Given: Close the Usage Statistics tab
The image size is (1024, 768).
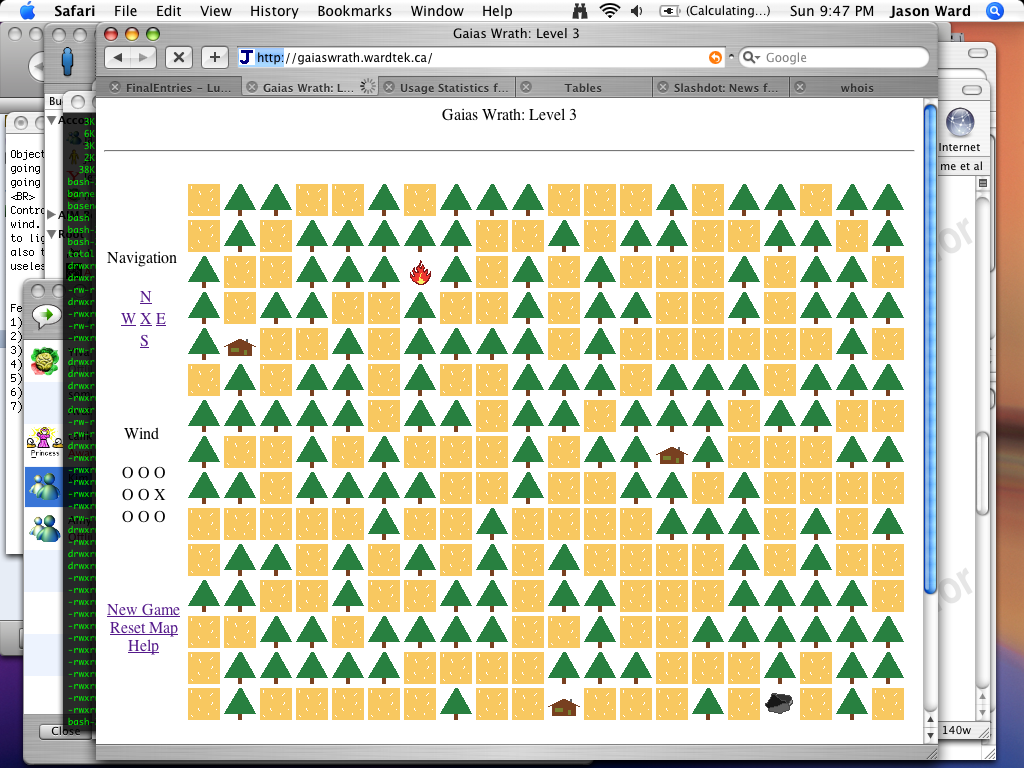Looking at the screenshot, I should (x=389, y=88).
